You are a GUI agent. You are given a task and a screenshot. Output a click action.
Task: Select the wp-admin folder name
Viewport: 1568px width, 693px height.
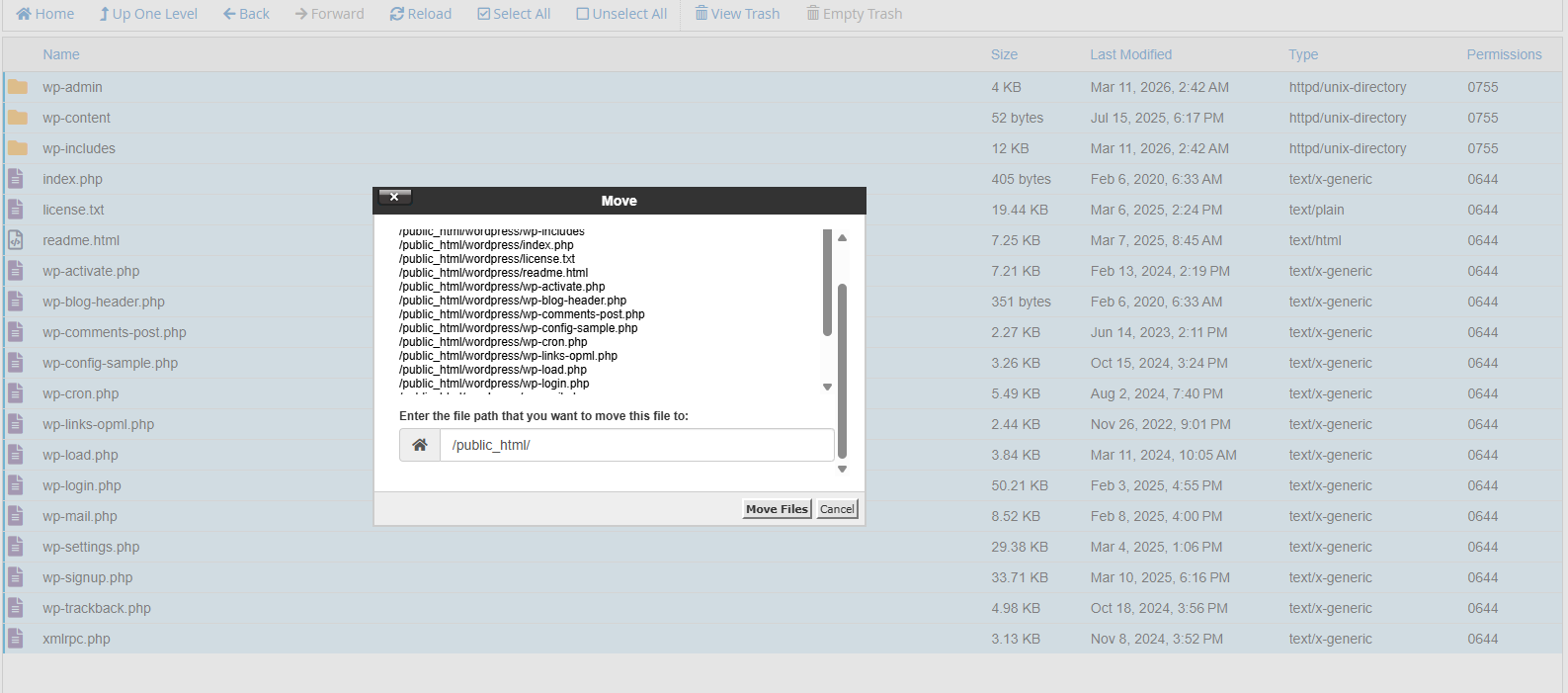coord(72,87)
